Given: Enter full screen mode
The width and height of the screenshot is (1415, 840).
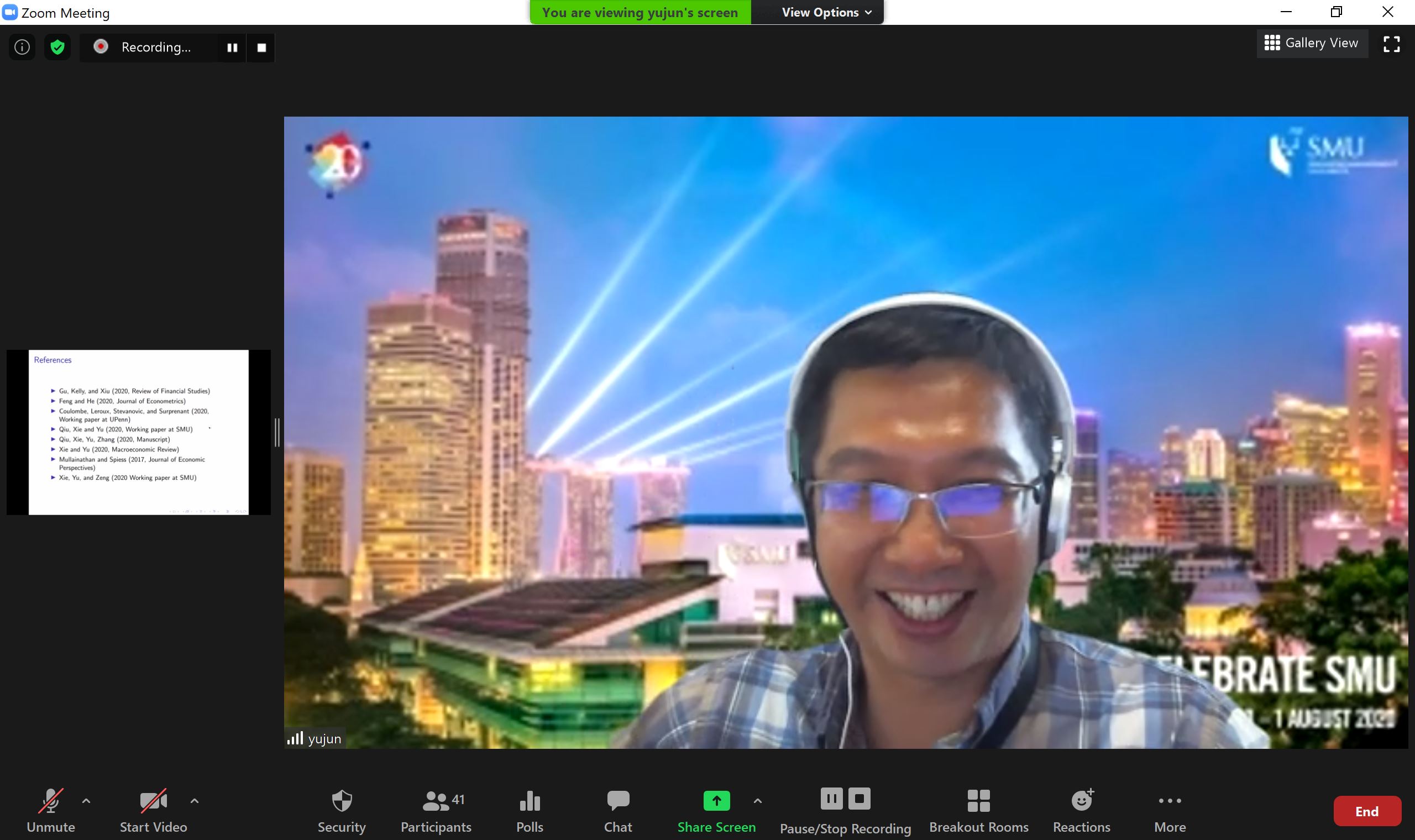Looking at the screenshot, I should pos(1391,44).
